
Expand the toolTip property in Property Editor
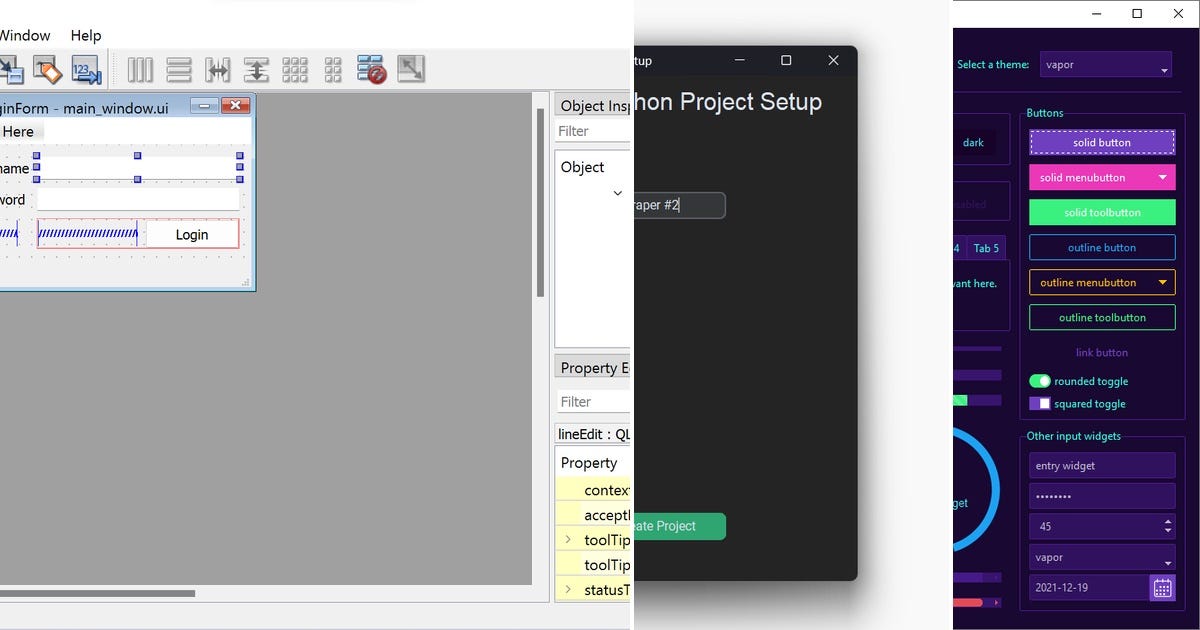click(570, 539)
